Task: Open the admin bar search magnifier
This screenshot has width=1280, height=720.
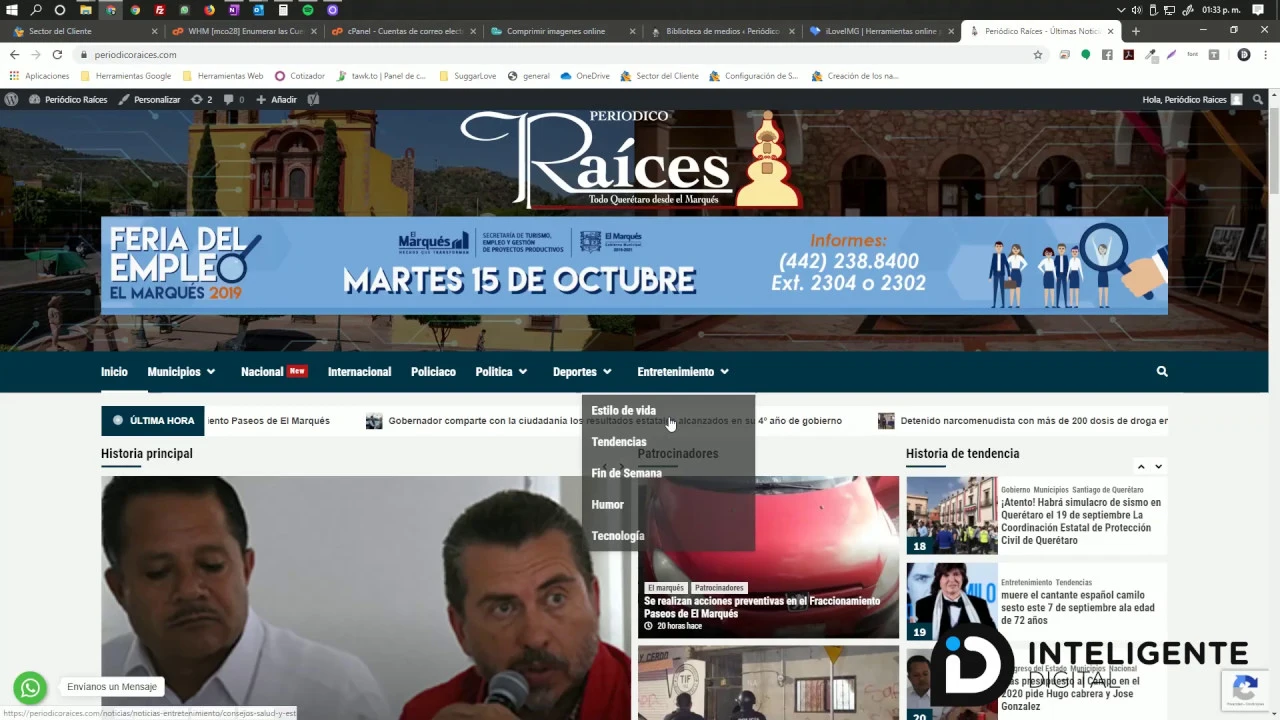Action: coord(1258,100)
